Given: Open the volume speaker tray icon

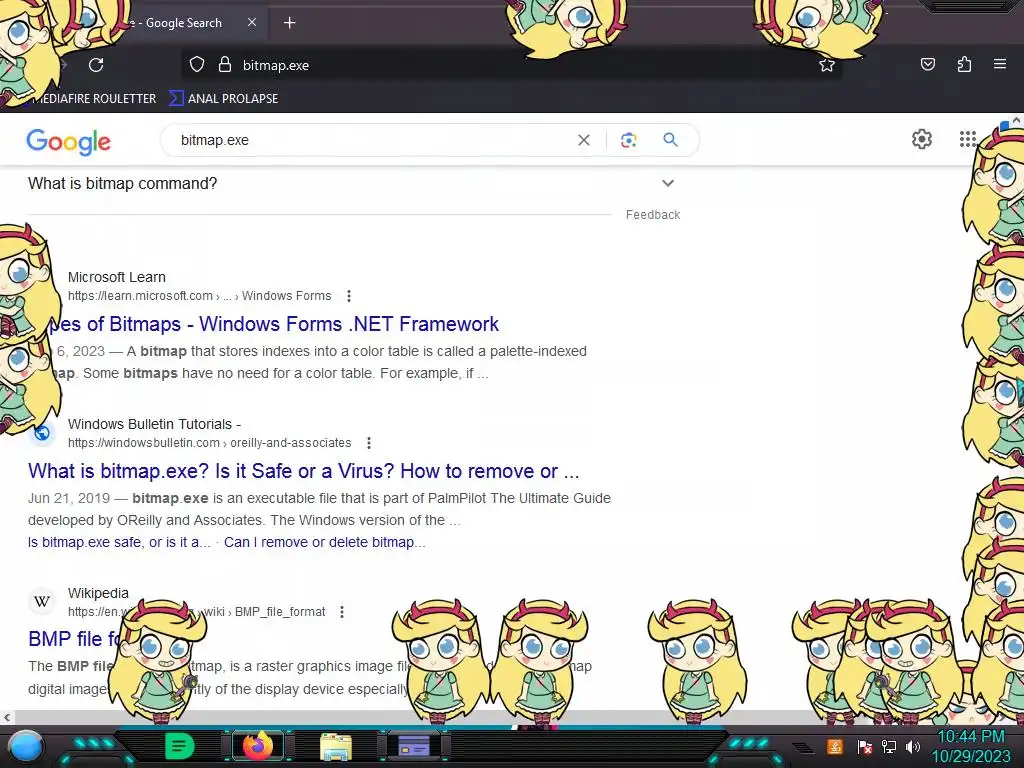Looking at the screenshot, I should tap(913, 746).
